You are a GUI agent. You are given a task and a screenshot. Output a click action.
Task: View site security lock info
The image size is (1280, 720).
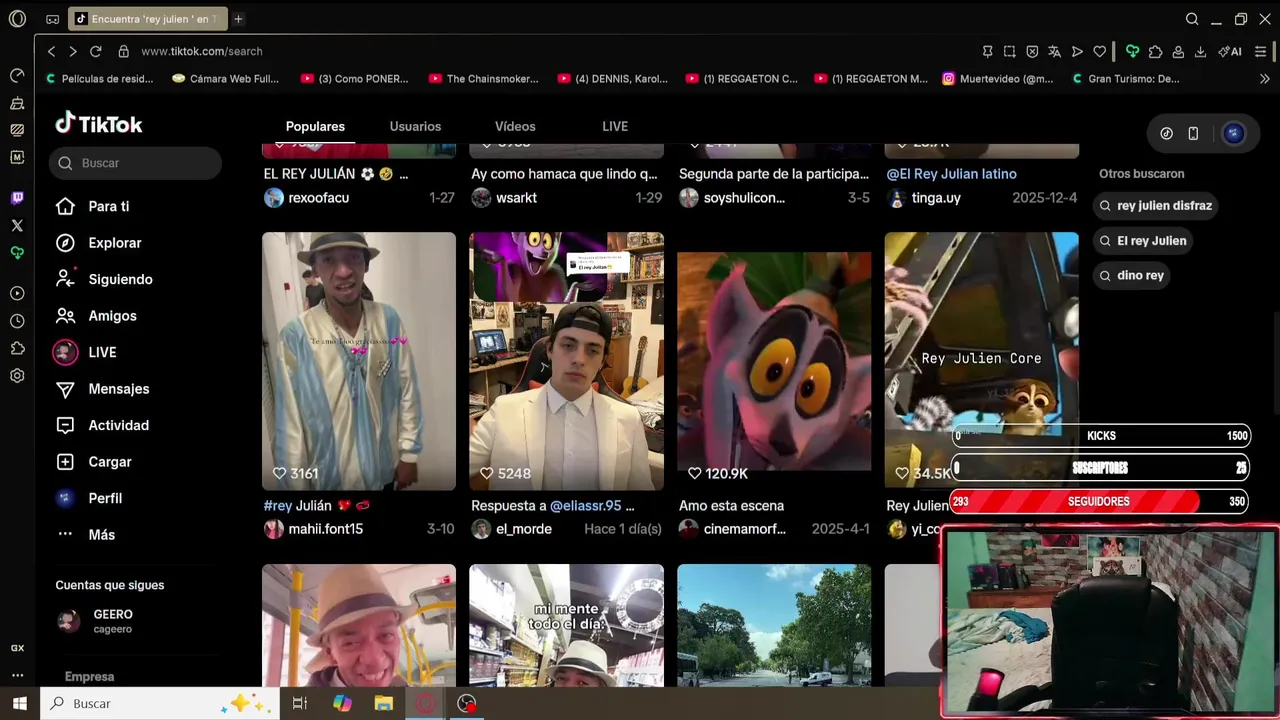click(124, 51)
